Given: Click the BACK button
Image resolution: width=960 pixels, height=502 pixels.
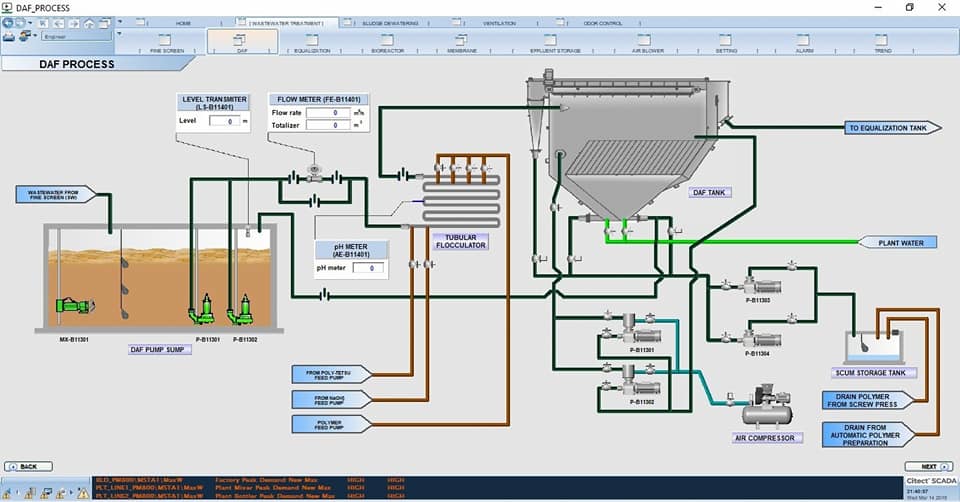Looking at the screenshot, I should coord(28,466).
